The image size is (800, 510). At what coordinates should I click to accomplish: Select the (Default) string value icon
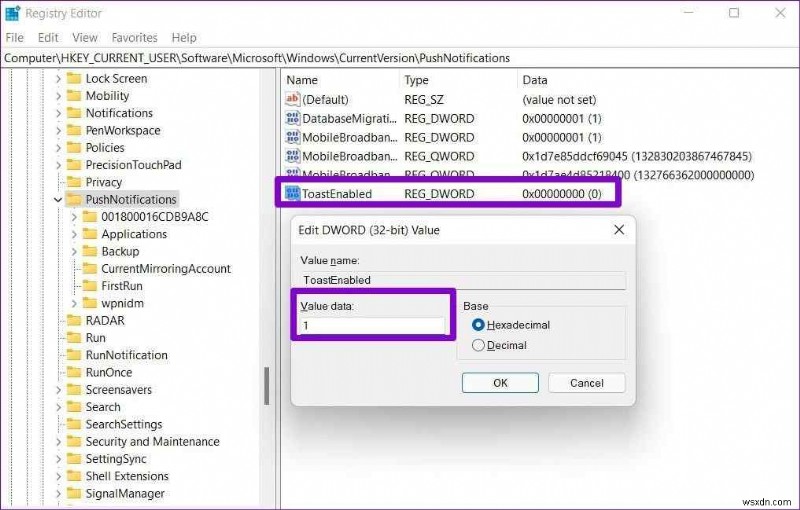tap(292, 99)
